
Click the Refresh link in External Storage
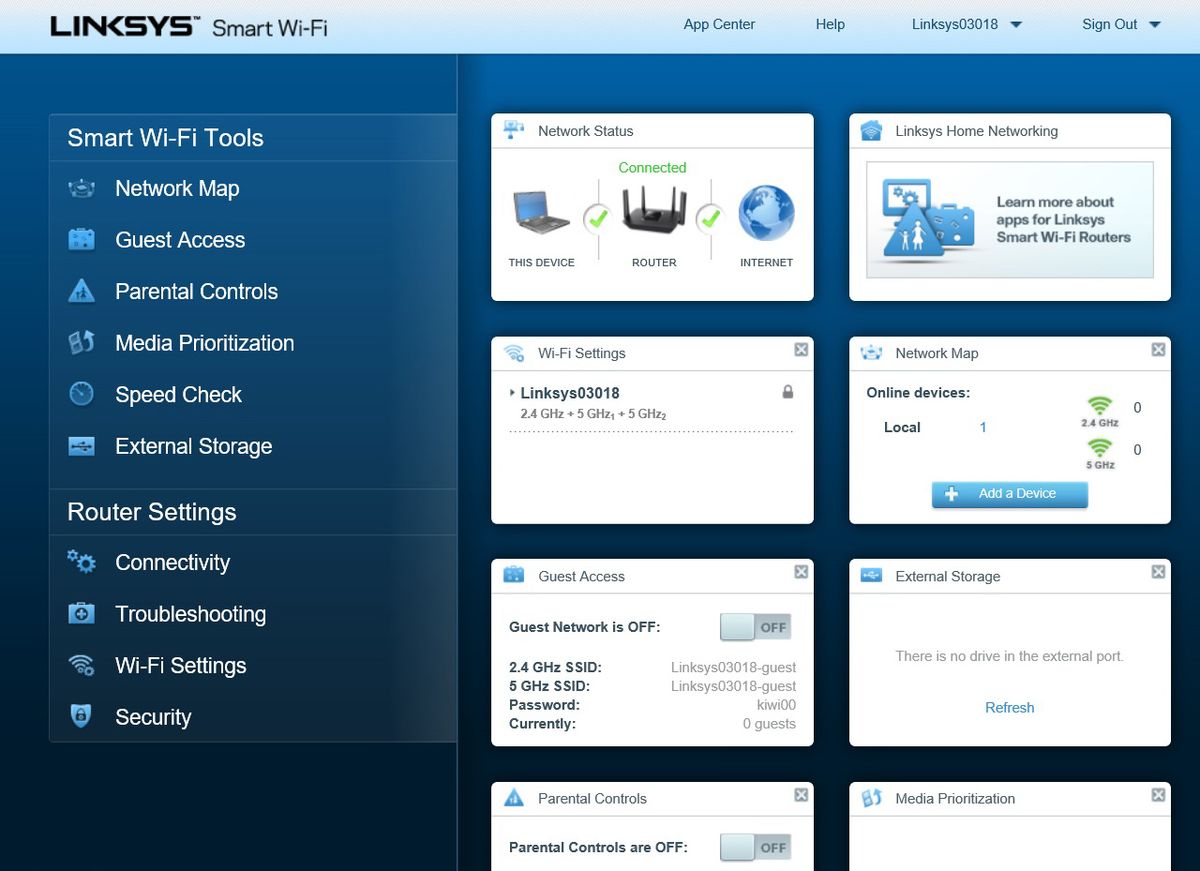pos(1009,707)
